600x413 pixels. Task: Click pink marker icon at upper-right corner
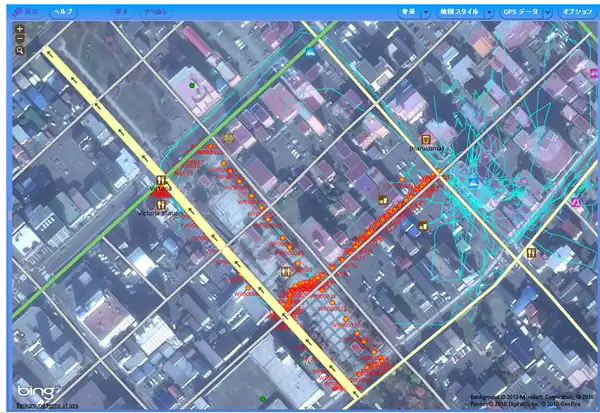(576, 201)
